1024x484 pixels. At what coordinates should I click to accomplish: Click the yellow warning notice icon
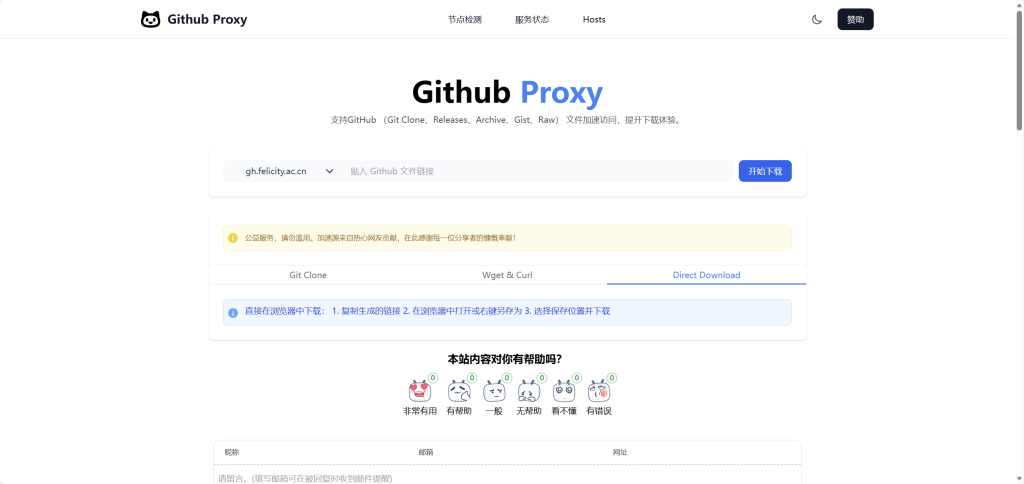pos(233,238)
